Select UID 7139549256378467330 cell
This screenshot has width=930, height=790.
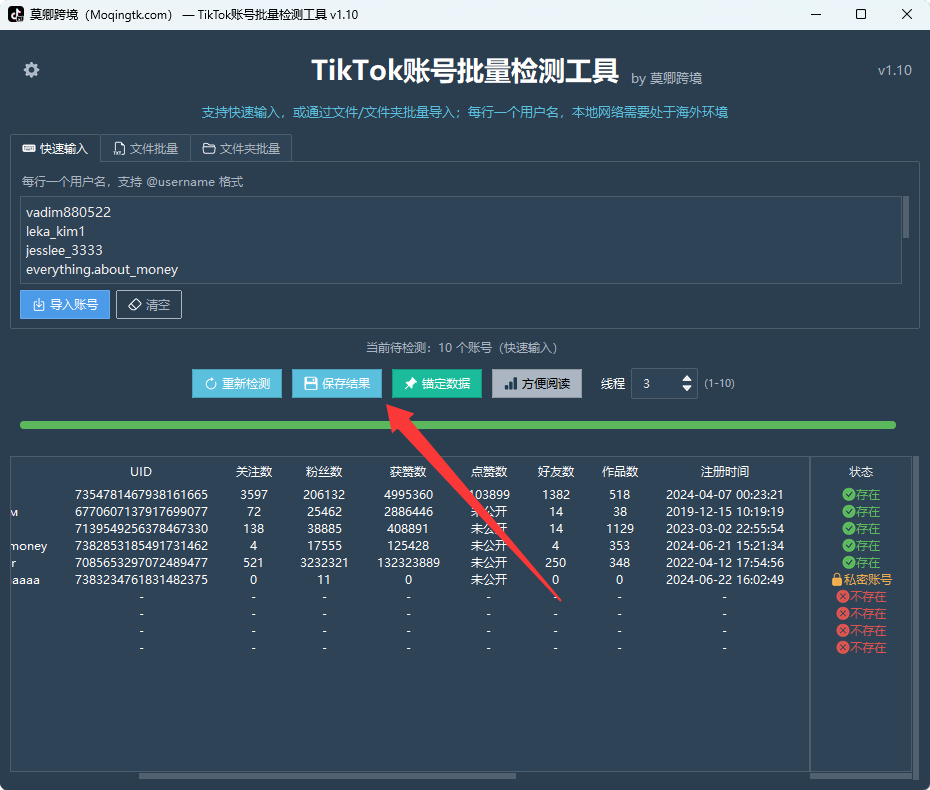click(141, 528)
